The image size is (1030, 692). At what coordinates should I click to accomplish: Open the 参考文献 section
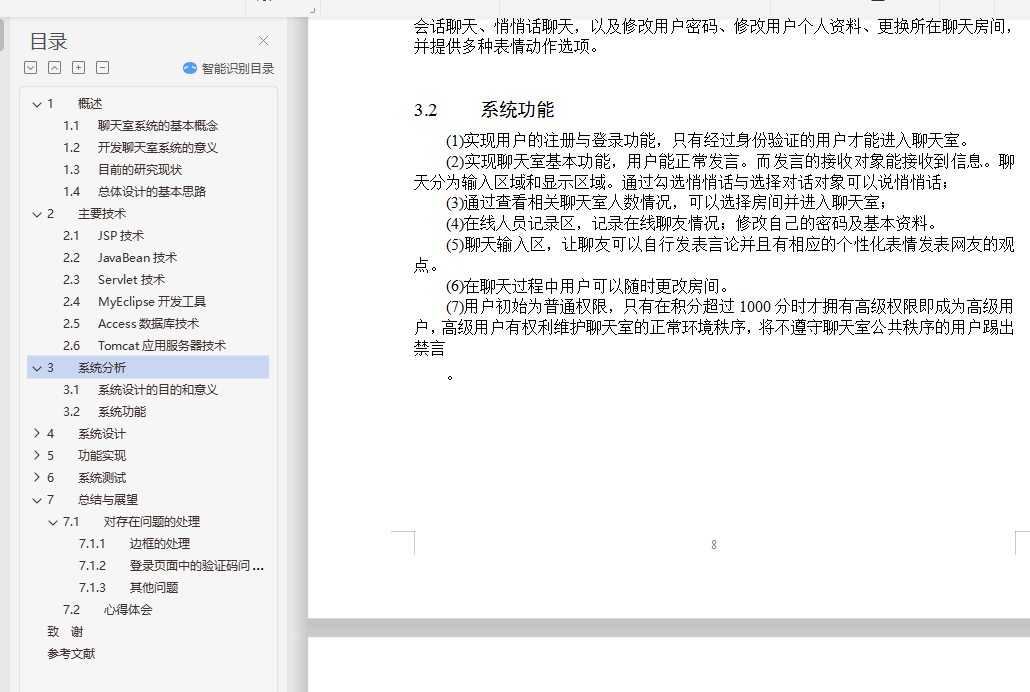pyautogui.click(x=71, y=654)
